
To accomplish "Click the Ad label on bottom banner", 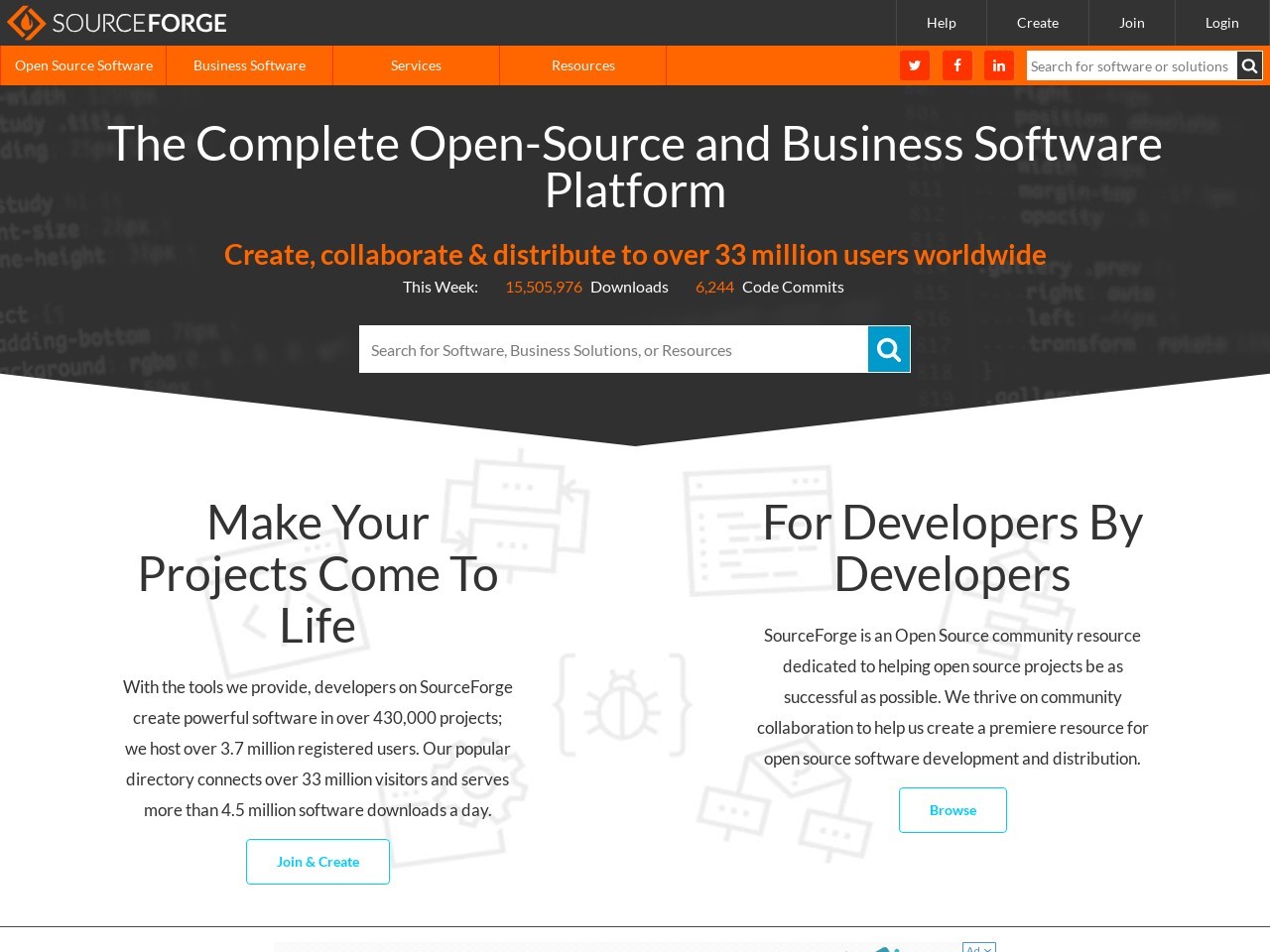I will pyautogui.click(x=978, y=947).
